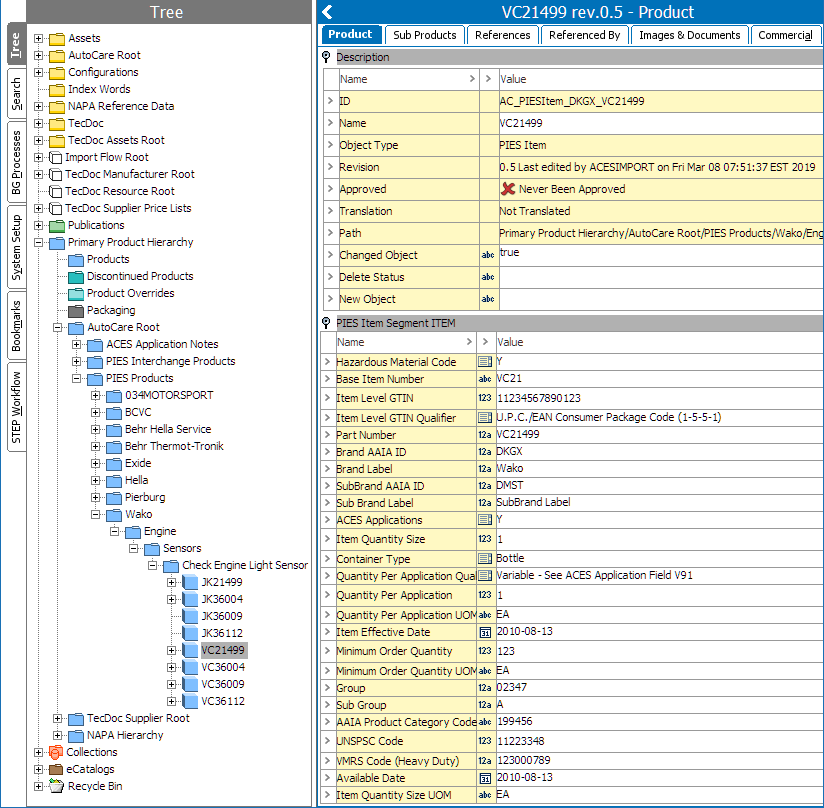Collapse the Wako tree node

click(x=97, y=515)
